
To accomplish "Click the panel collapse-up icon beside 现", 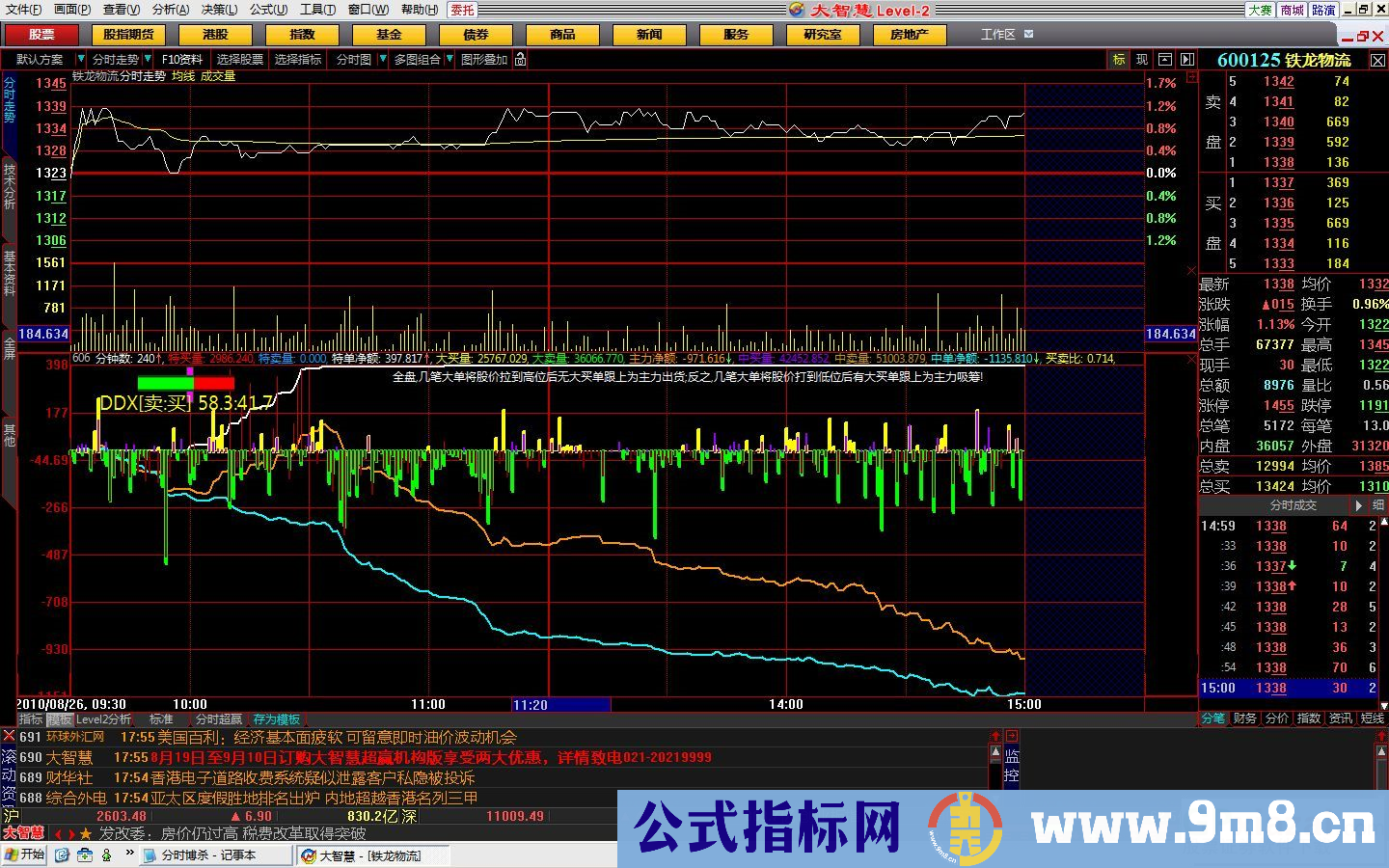I will click(x=1165, y=60).
